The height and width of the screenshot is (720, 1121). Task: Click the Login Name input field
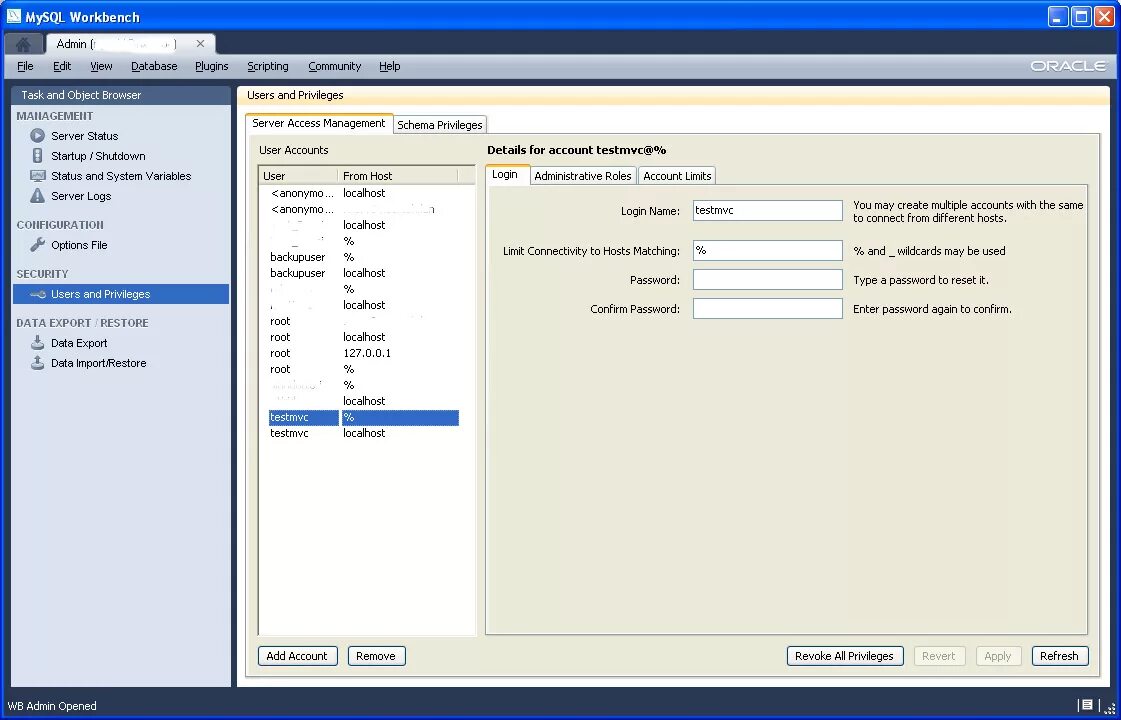(767, 210)
